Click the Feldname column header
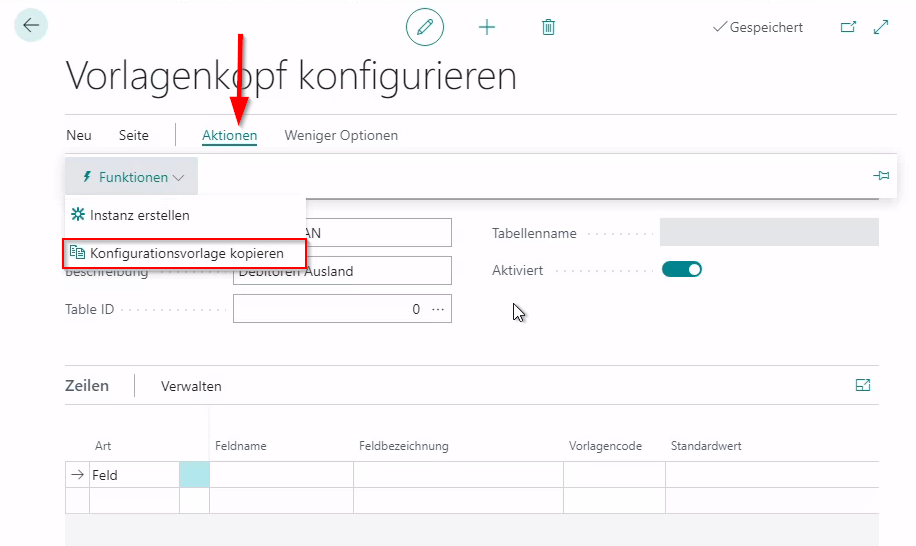916x546 pixels. 241,446
